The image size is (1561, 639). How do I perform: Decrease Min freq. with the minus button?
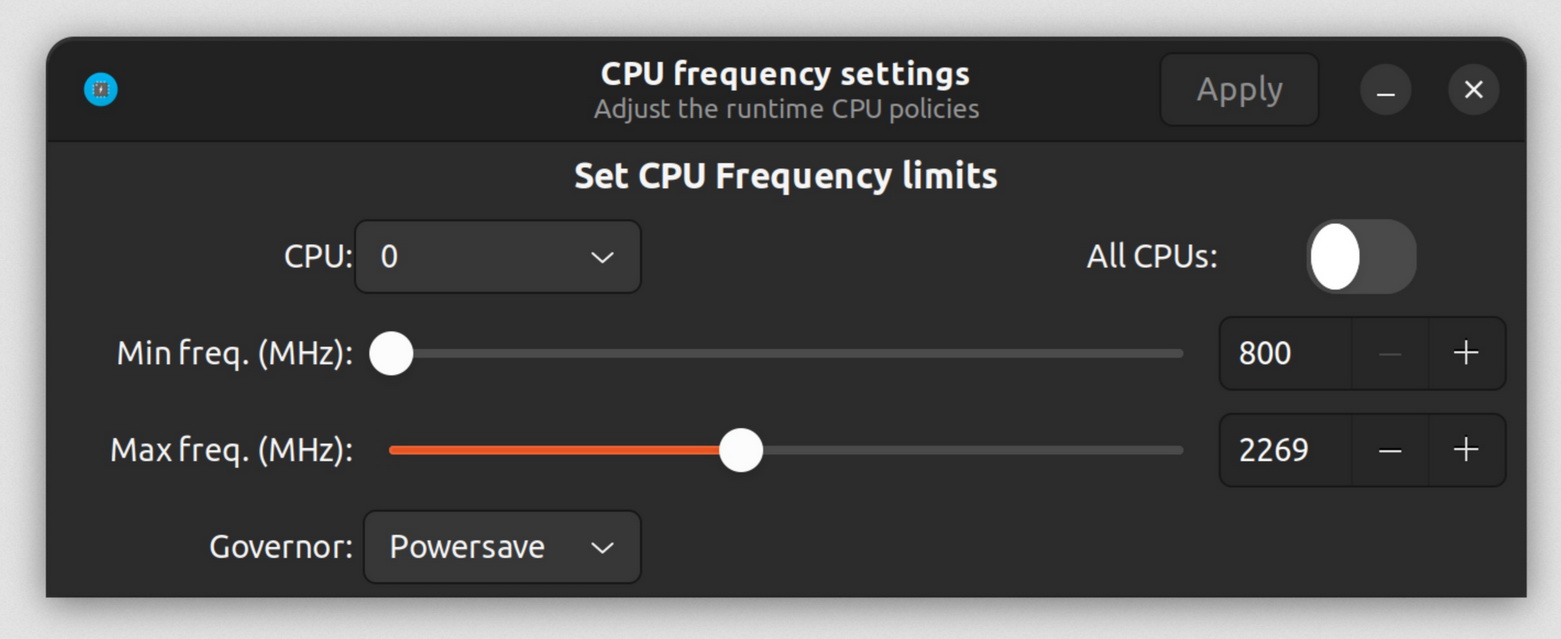click(1390, 353)
